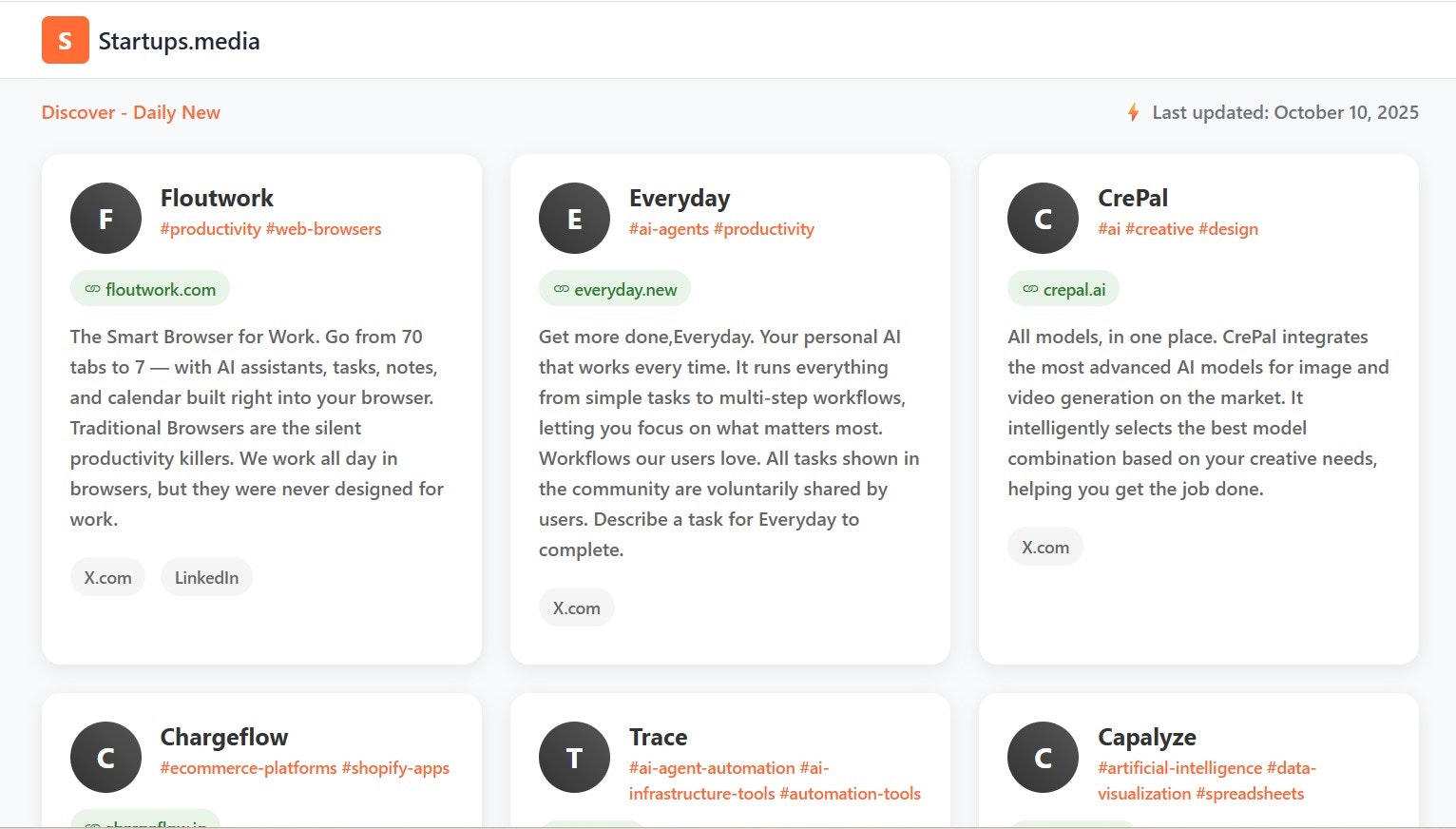
Task: Select the #ai-agent-automation tag under Trace
Action: pos(712,768)
